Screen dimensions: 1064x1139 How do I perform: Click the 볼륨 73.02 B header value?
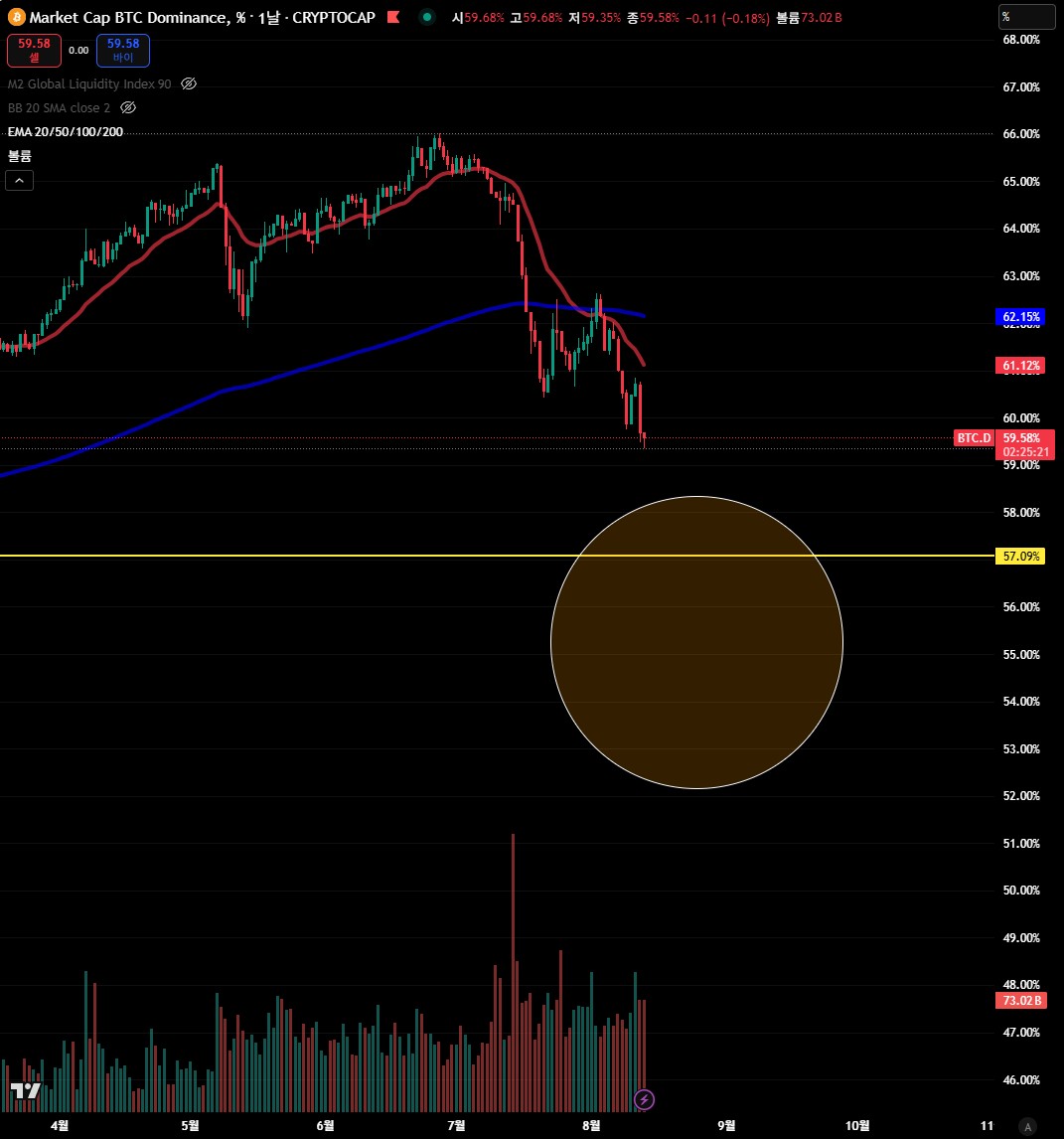(x=809, y=18)
